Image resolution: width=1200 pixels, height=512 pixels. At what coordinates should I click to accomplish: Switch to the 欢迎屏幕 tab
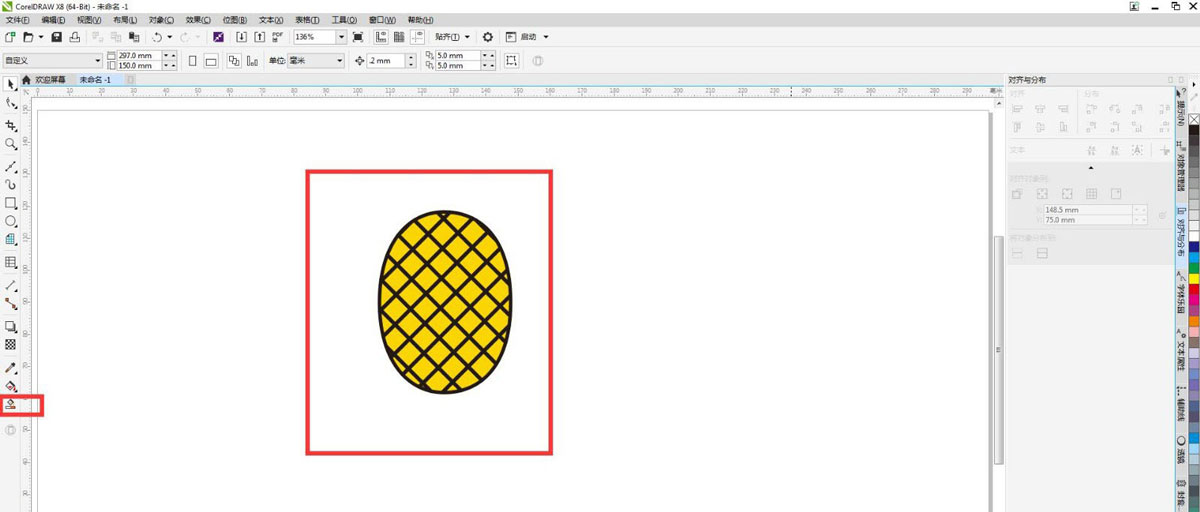(x=49, y=79)
